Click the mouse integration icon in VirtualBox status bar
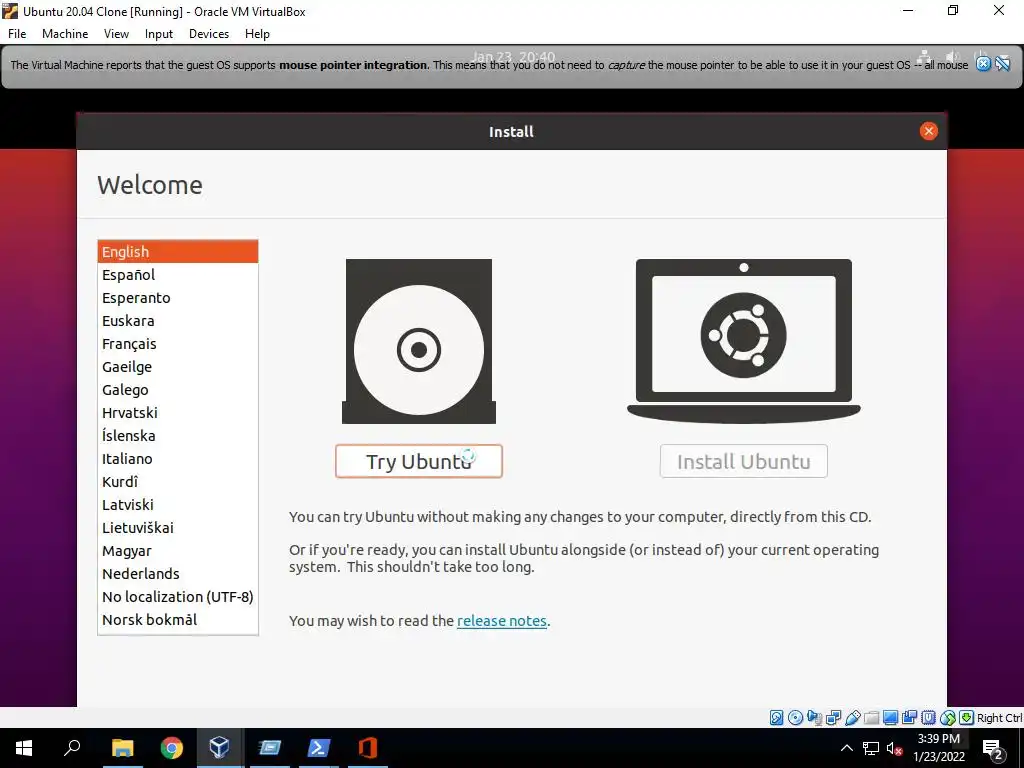Image resolution: width=1024 pixels, height=768 pixels. [x=948, y=718]
